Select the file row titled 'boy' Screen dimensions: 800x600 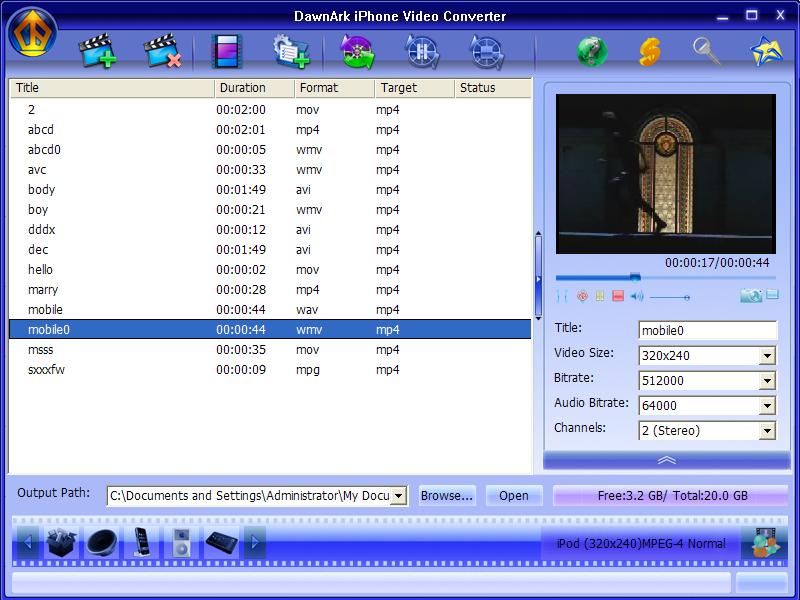click(x=270, y=209)
